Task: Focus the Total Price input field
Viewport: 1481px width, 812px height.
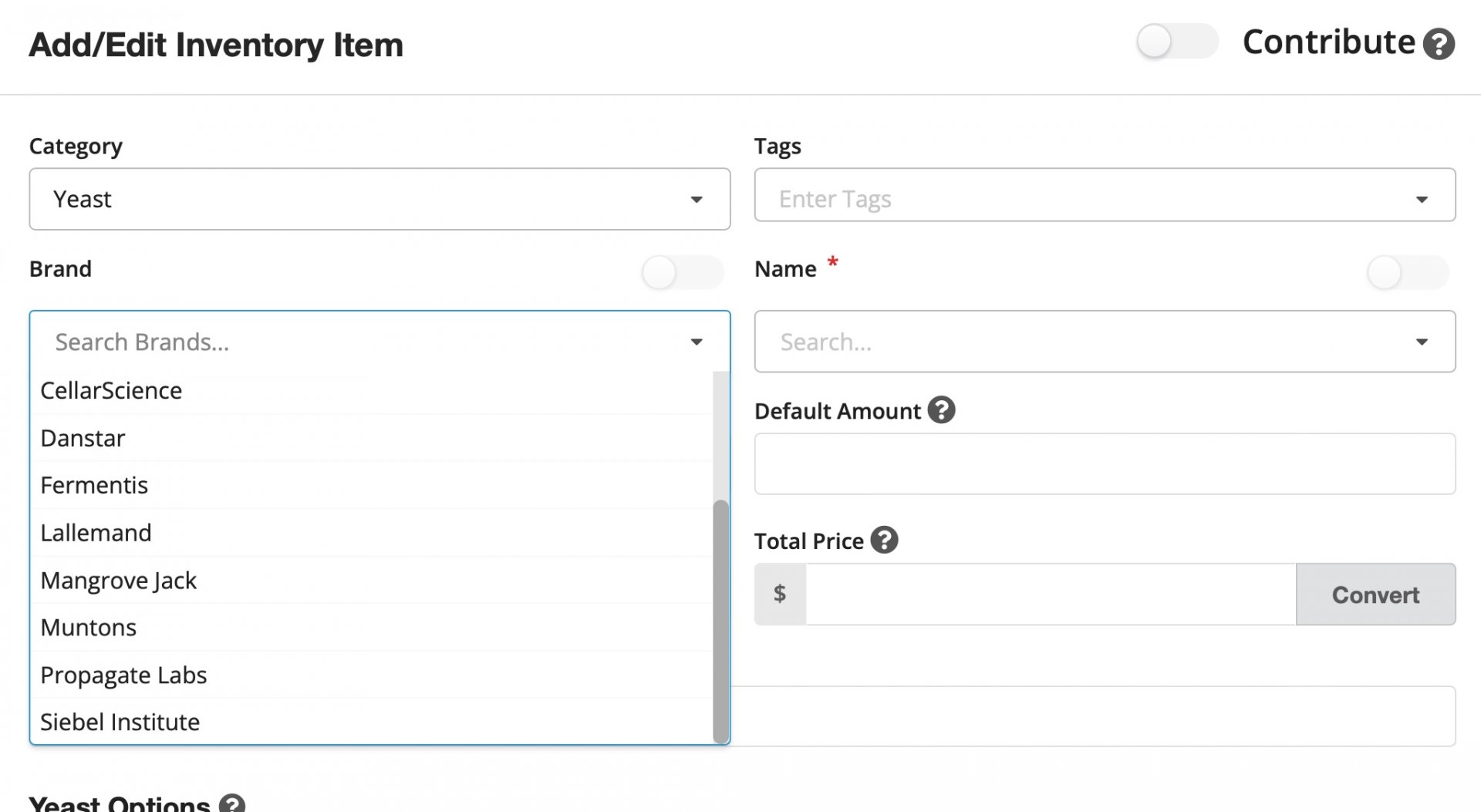Action: click(1051, 595)
